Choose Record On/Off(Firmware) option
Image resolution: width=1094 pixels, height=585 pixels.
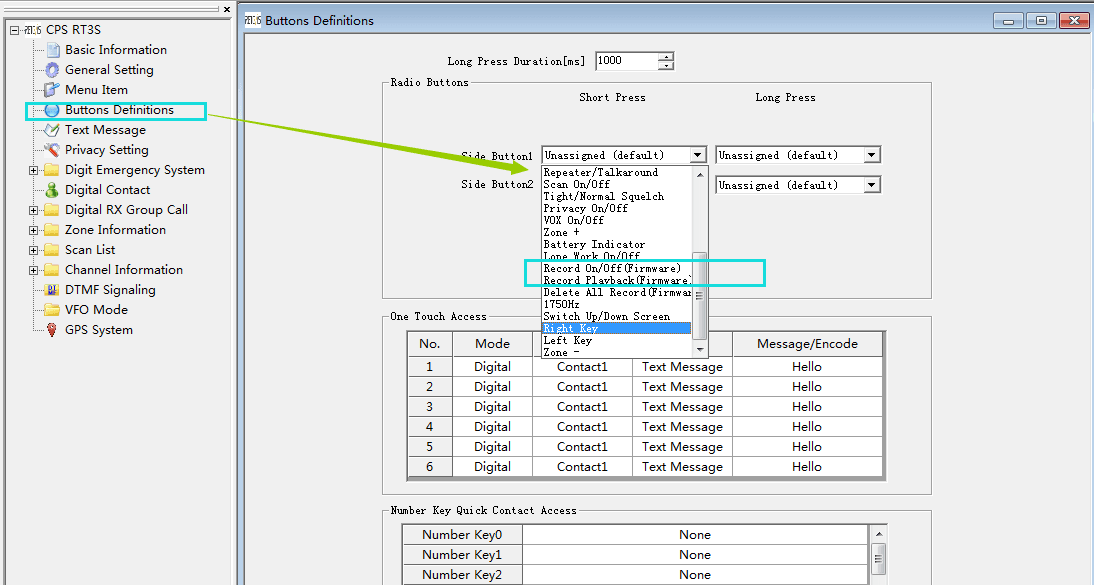(611, 268)
